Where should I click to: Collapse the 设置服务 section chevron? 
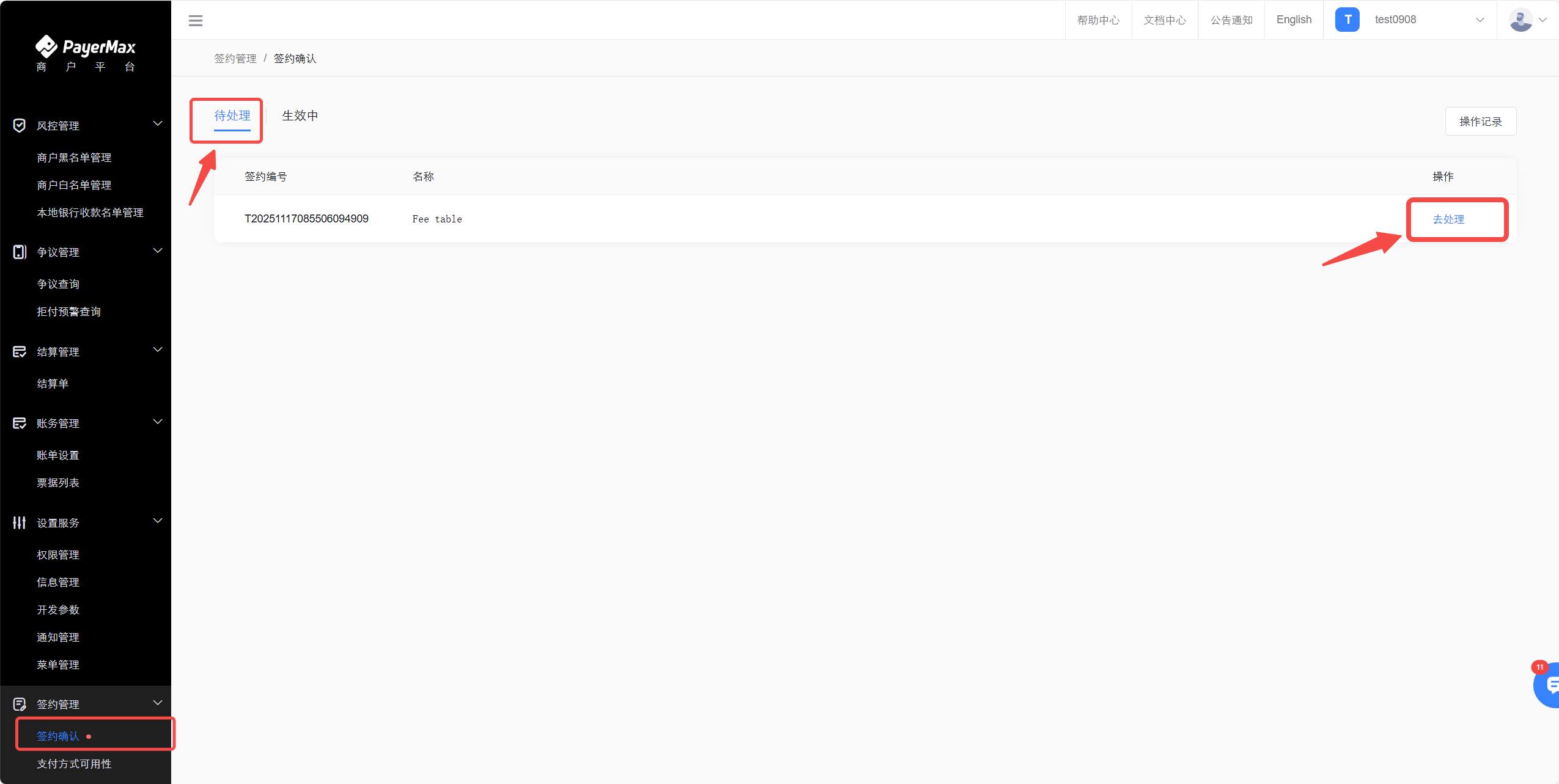coord(158,521)
